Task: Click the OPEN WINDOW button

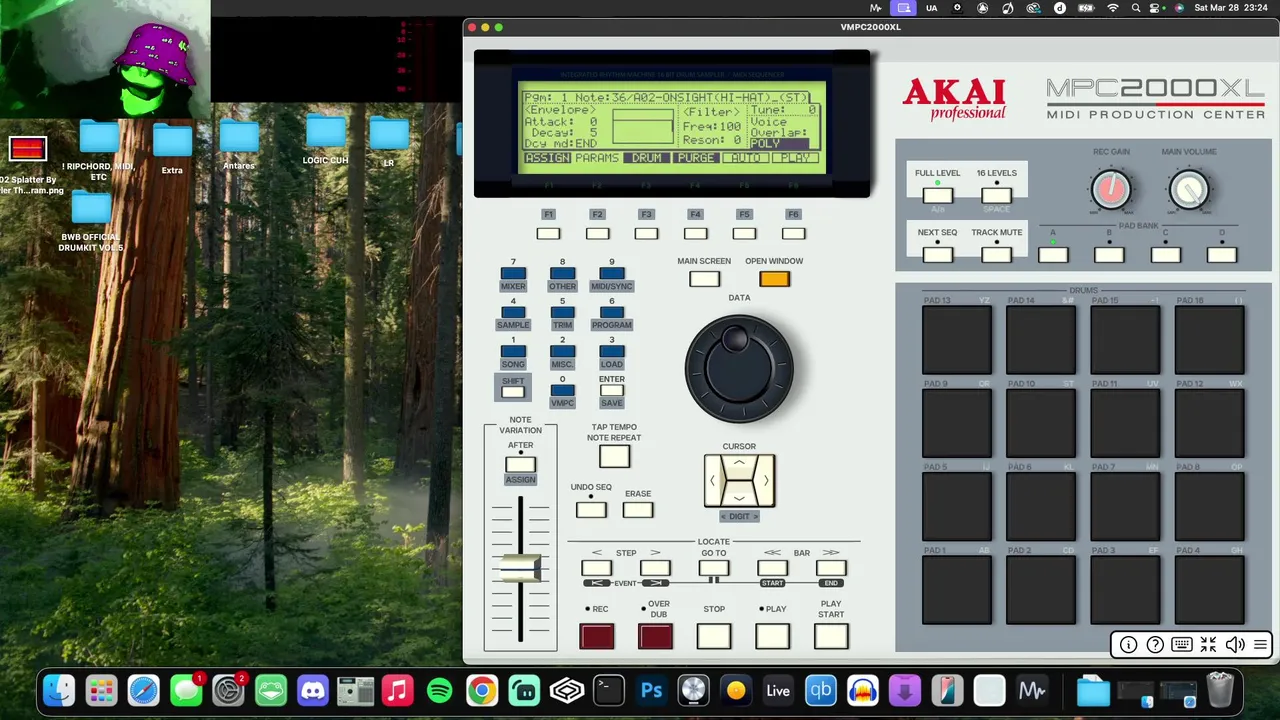Action: 774,279
